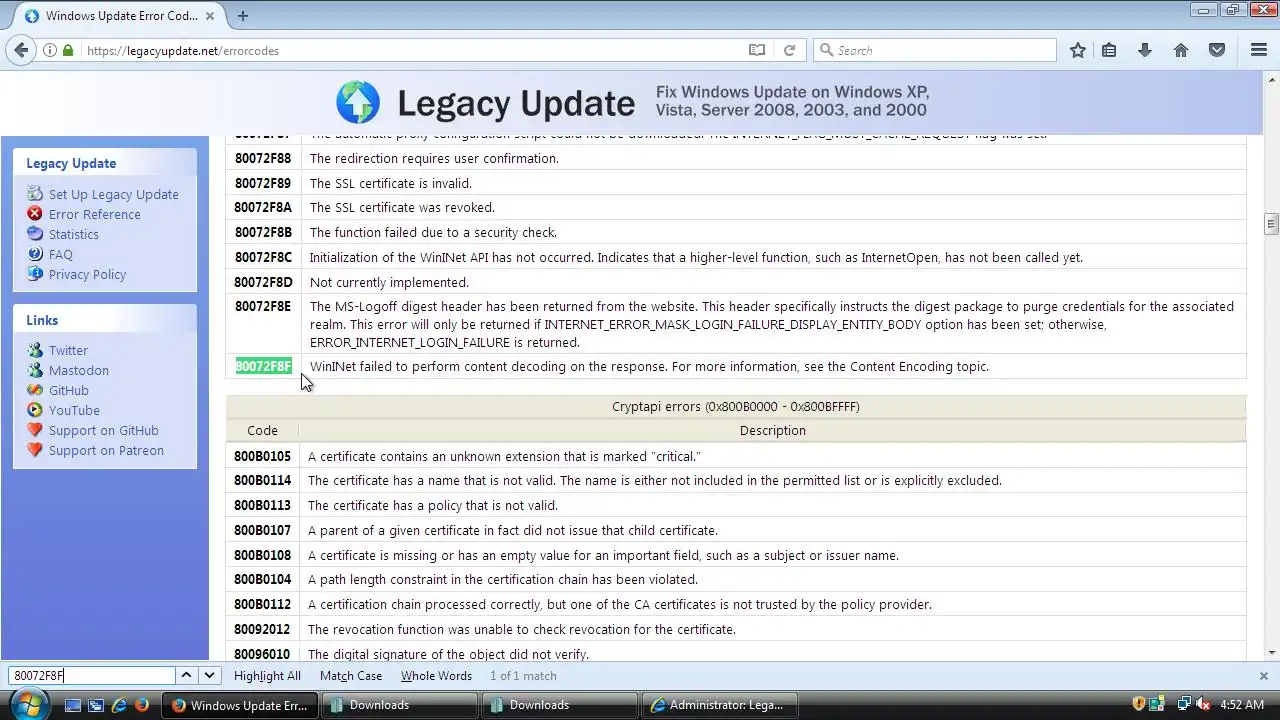Go back with the browser back arrow
The image size is (1280, 720).
pos(21,50)
